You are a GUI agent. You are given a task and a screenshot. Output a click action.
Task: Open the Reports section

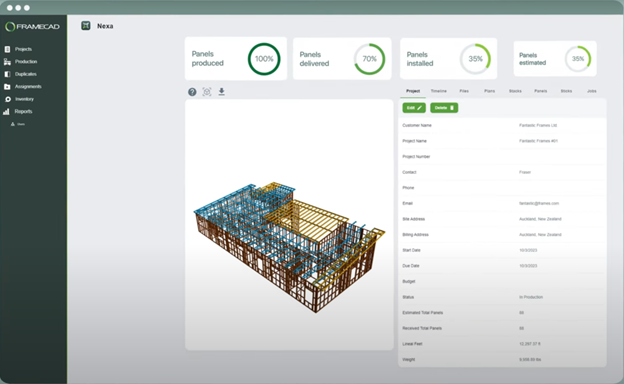23,111
